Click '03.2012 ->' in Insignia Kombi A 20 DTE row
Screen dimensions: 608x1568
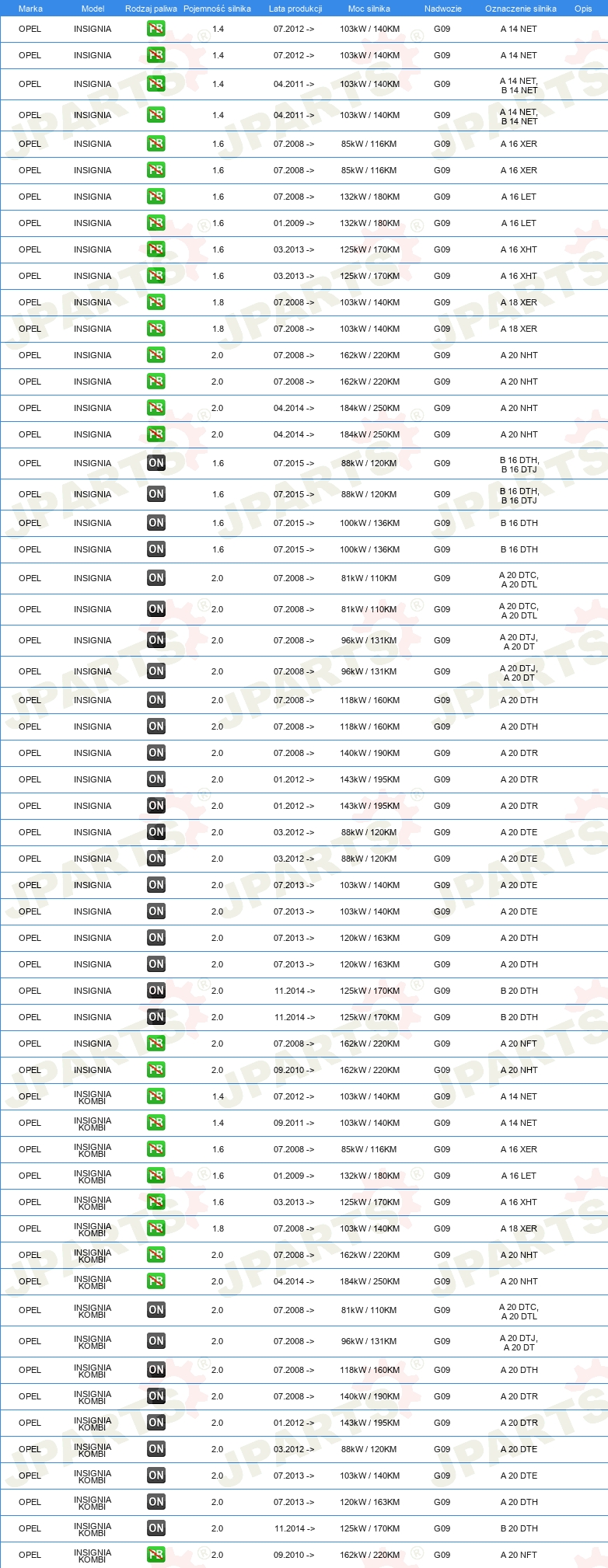point(294,1449)
